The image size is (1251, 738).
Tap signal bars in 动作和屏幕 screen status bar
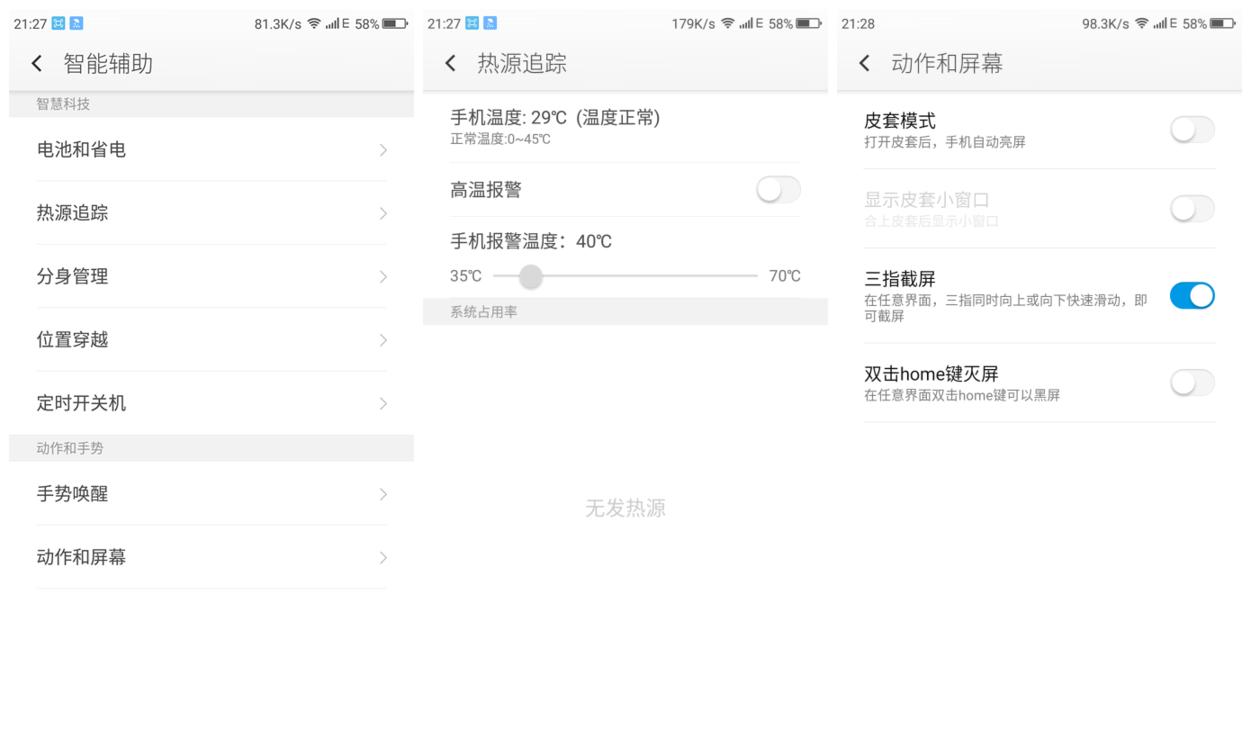tap(1159, 24)
